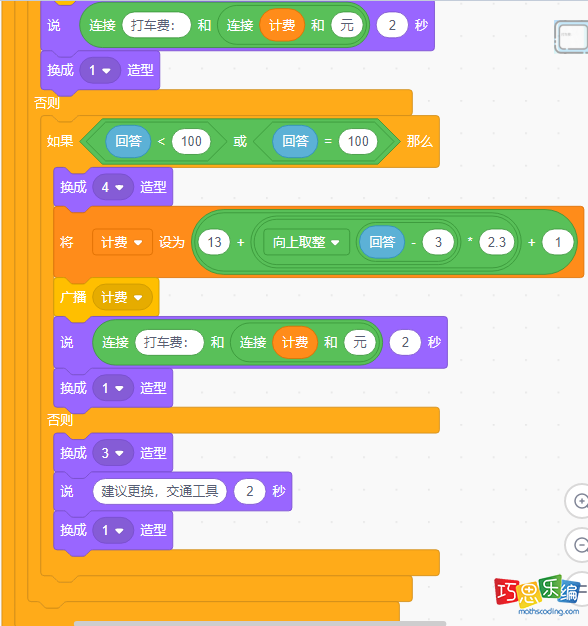588x626 pixels.
Task: Click the 广播 block label
Action: [x=73, y=297]
